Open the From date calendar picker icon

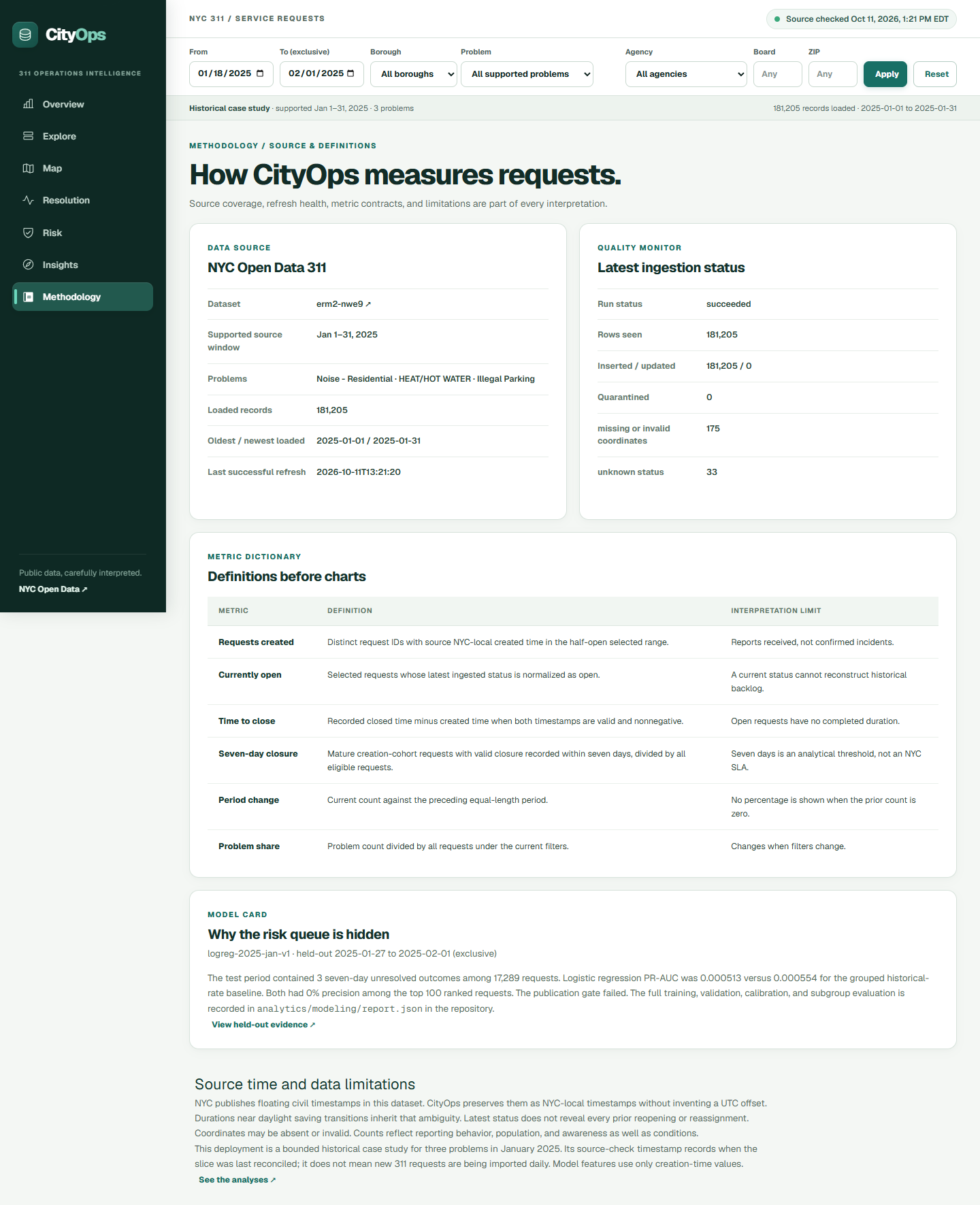pyautogui.click(x=260, y=73)
